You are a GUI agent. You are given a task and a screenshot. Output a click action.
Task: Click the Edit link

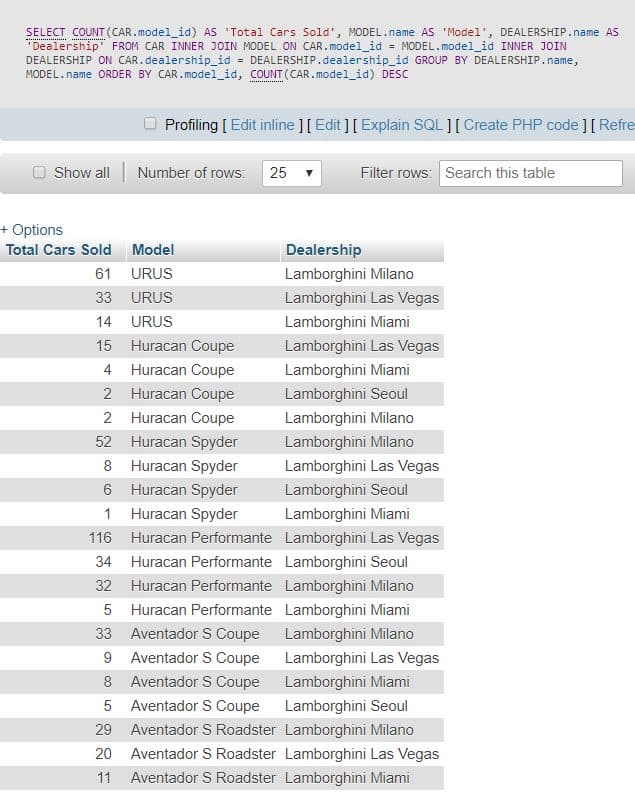328,125
